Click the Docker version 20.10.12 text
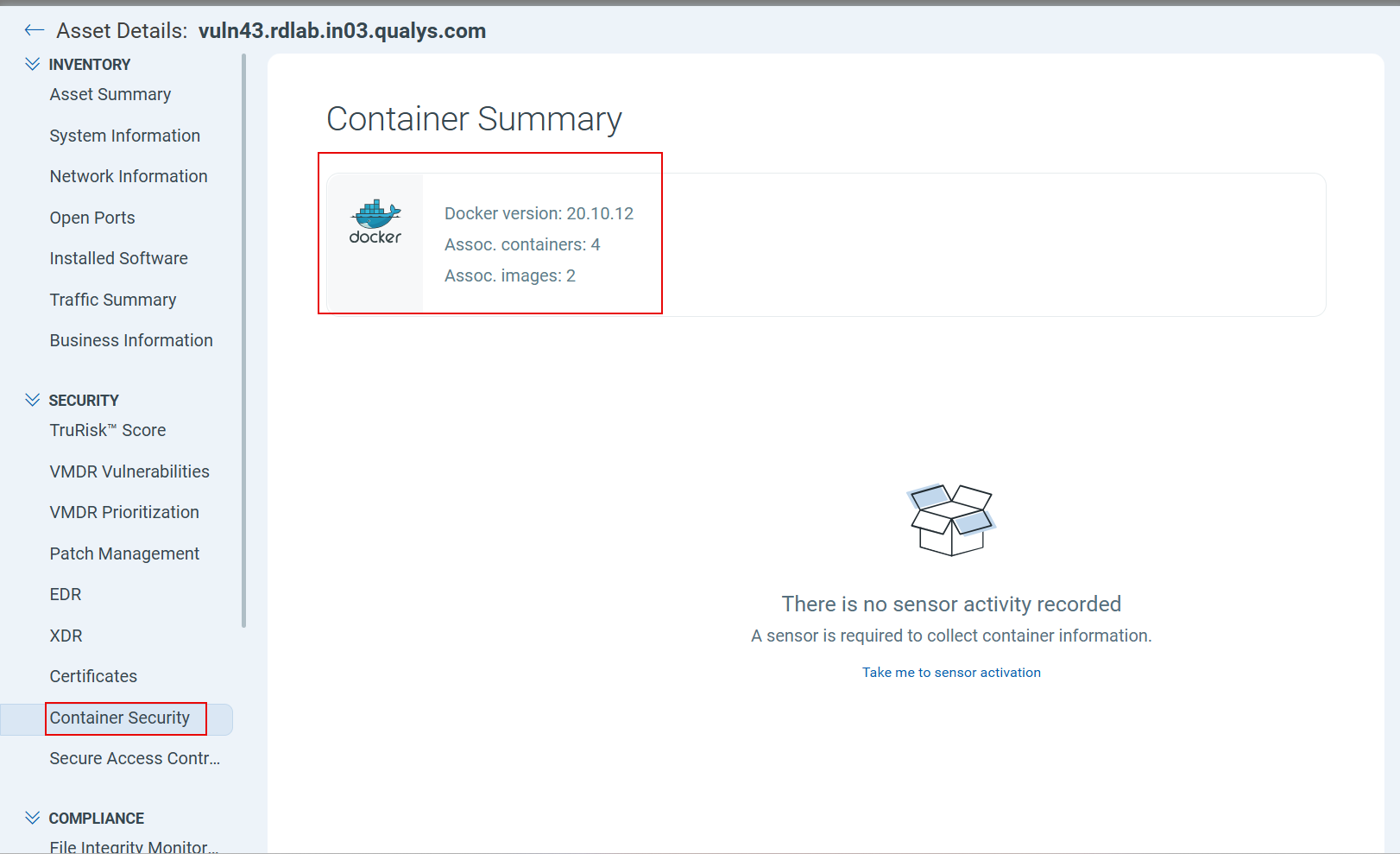 pos(539,213)
